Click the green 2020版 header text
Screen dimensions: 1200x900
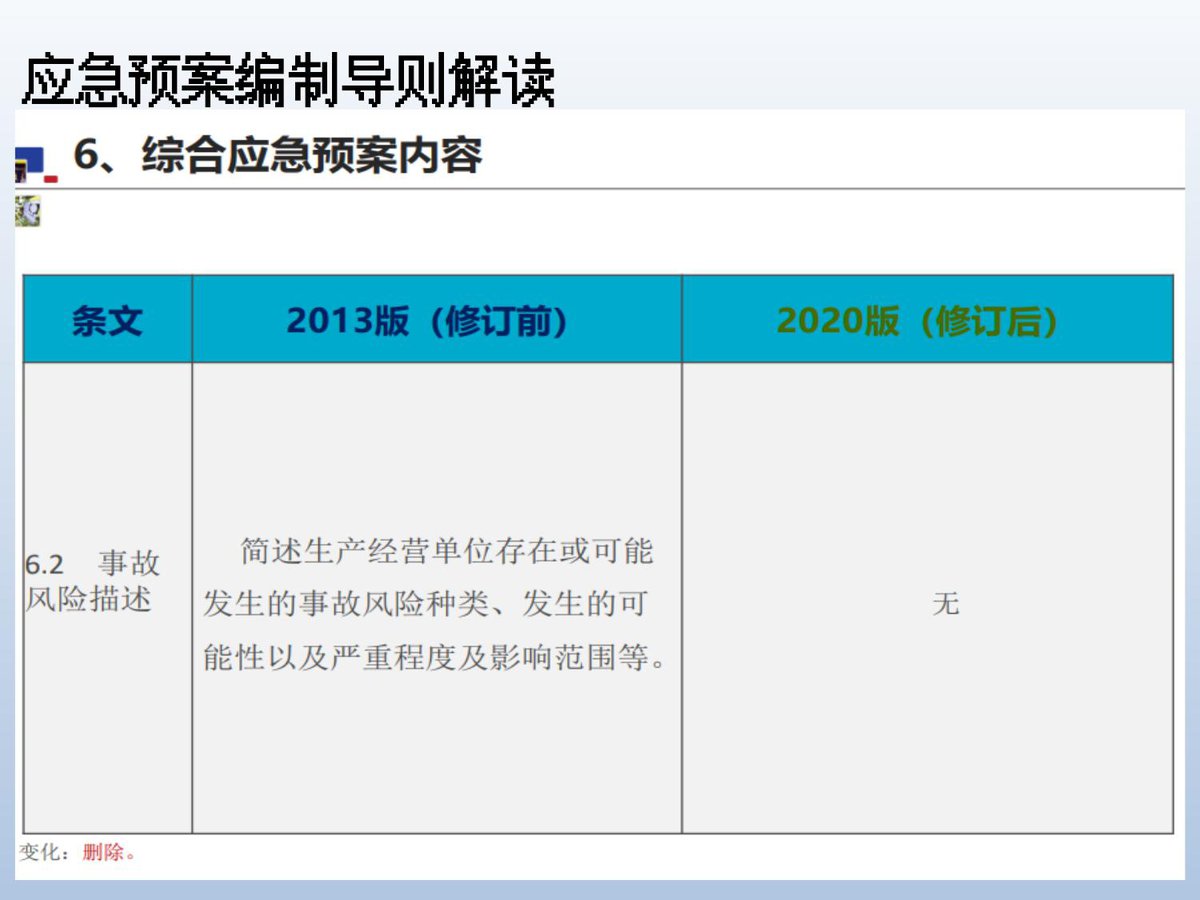click(838, 320)
